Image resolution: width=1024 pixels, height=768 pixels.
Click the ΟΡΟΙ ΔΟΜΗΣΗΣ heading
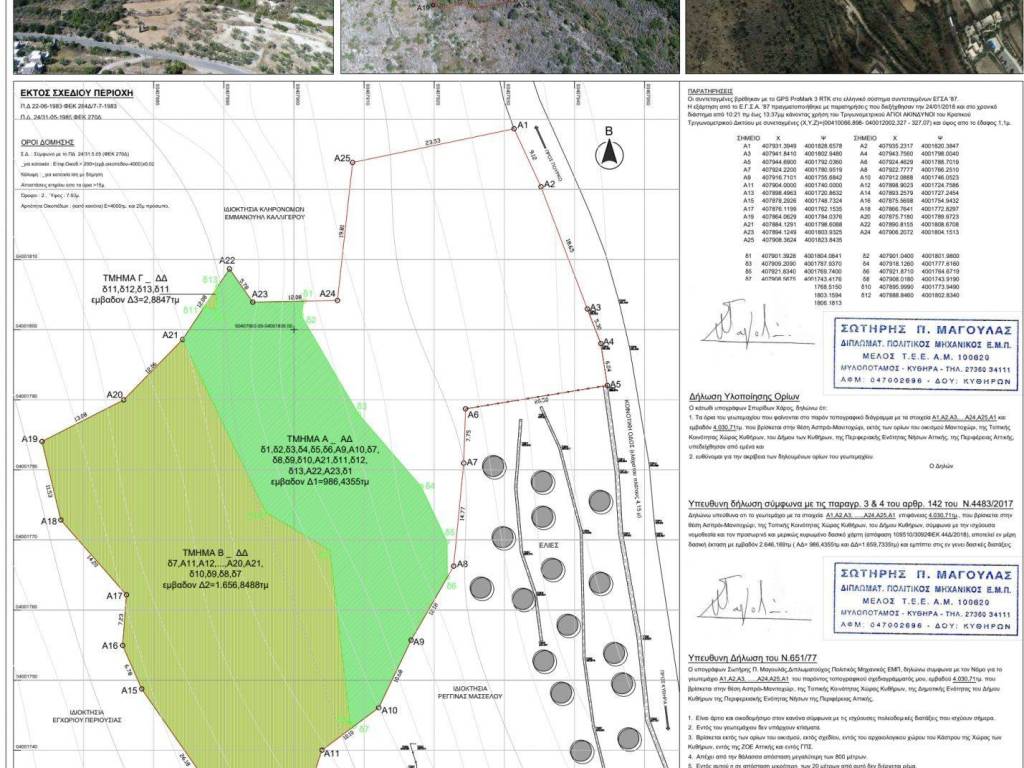tap(45, 143)
